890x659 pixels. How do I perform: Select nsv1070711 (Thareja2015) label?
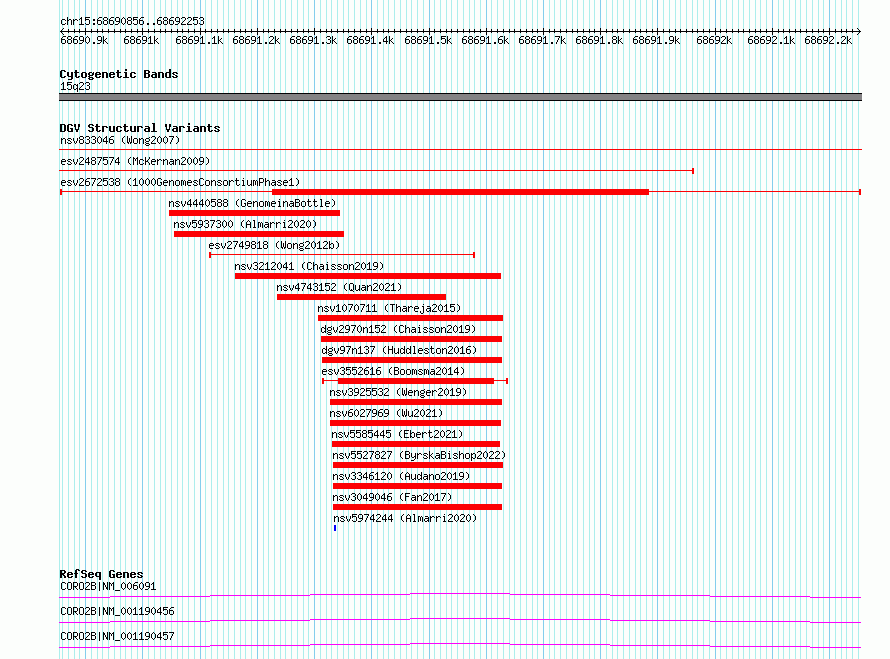pyautogui.click(x=389, y=308)
